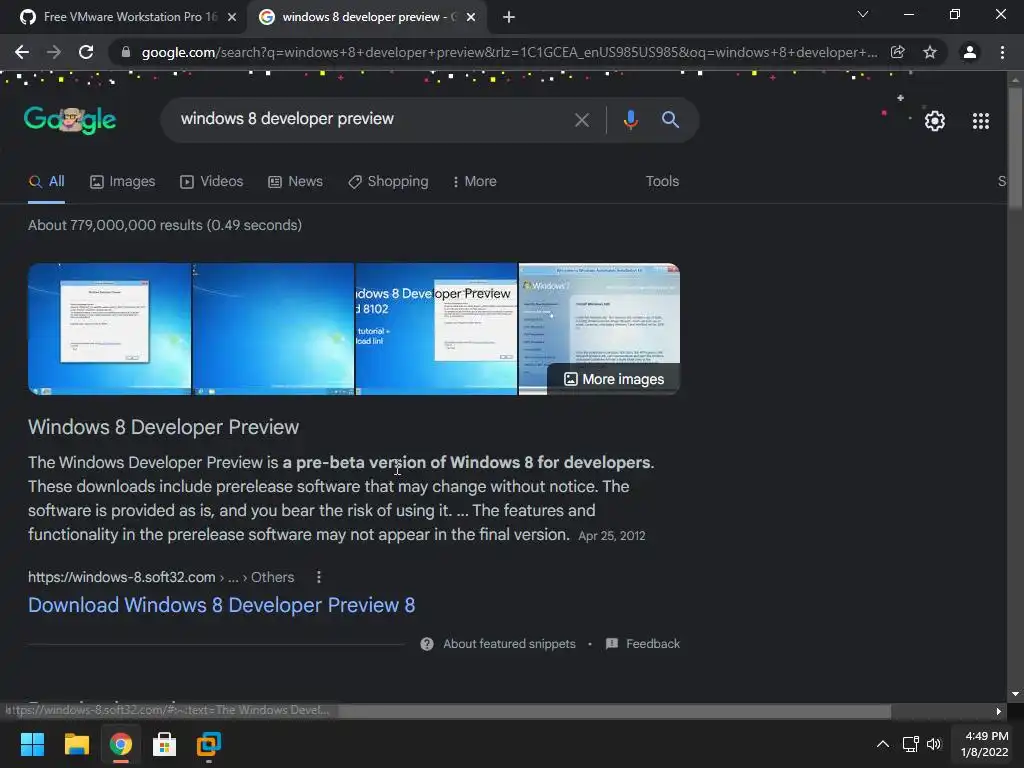Send Feedback on the featured snippet
The width and height of the screenshot is (1024, 768).
click(x=643, y=644)
